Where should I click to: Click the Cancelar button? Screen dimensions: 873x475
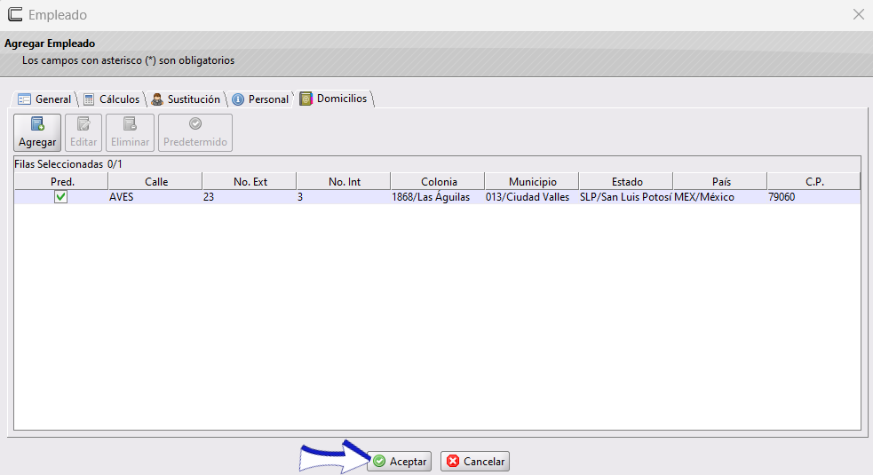click(x=475, y=461)
